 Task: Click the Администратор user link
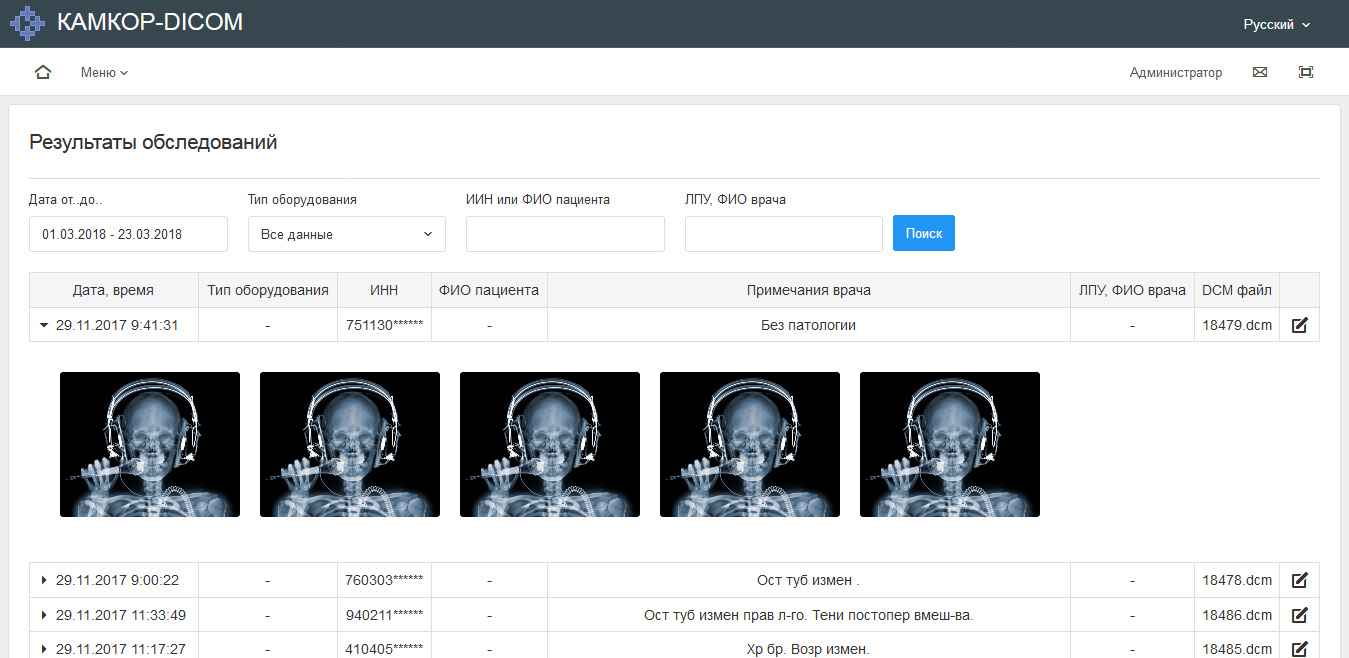1175,72
